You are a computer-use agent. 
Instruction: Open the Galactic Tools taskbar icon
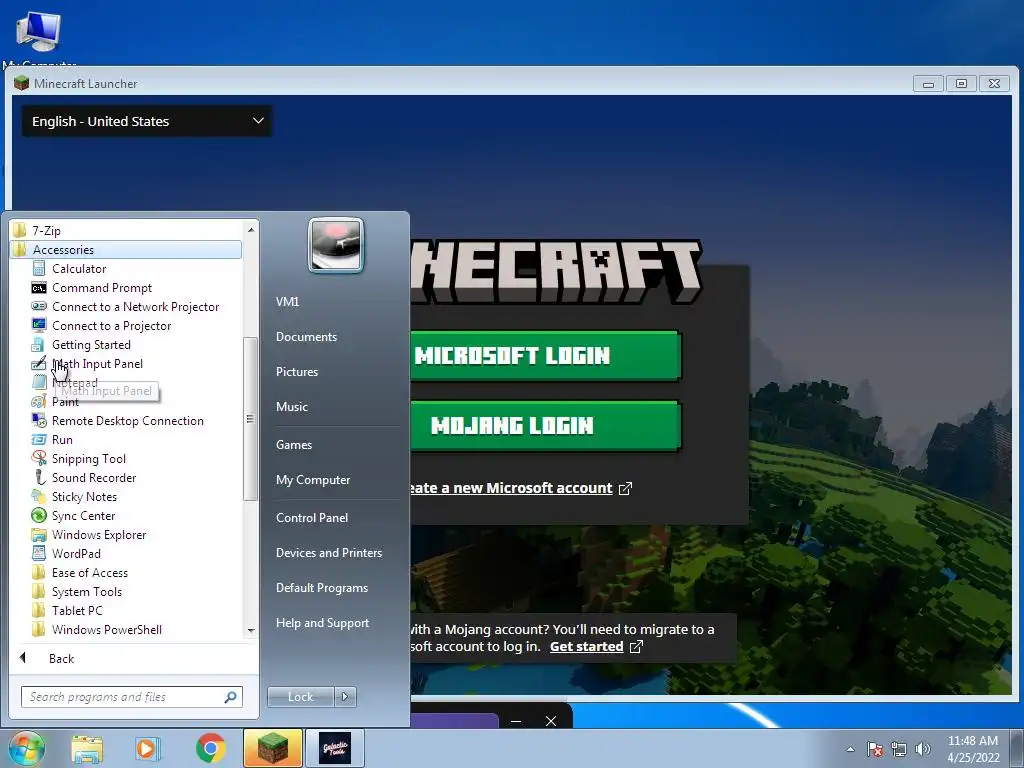coord(334,748)
